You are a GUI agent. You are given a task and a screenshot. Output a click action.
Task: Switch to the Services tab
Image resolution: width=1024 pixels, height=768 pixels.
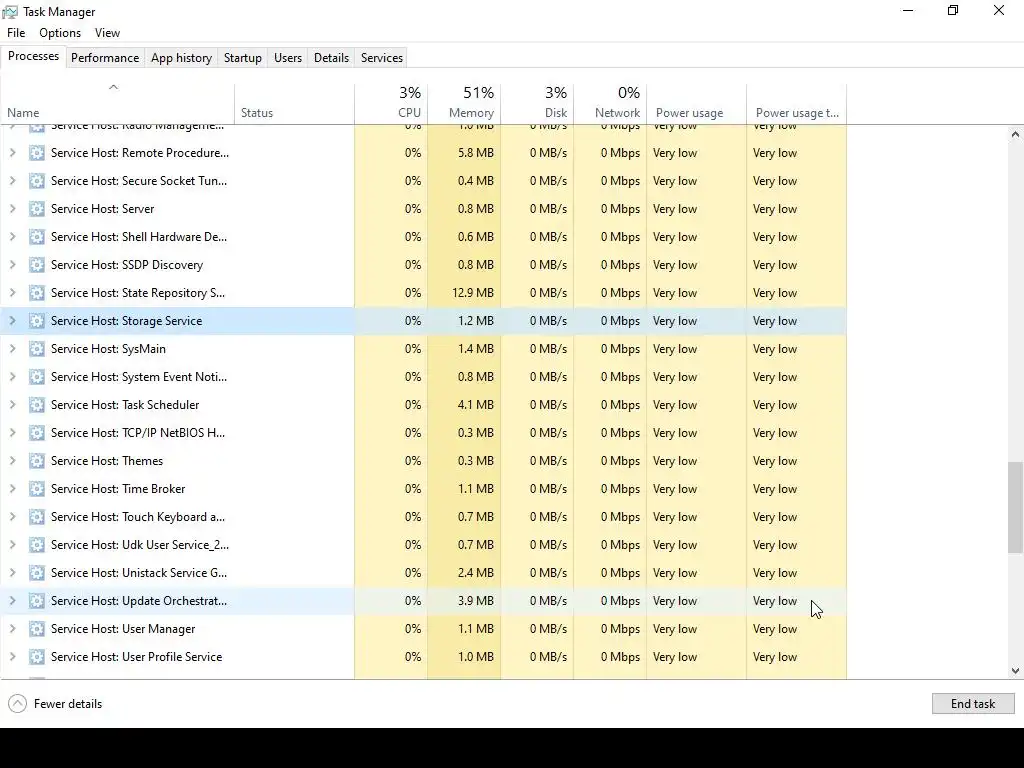pos(382,57)
